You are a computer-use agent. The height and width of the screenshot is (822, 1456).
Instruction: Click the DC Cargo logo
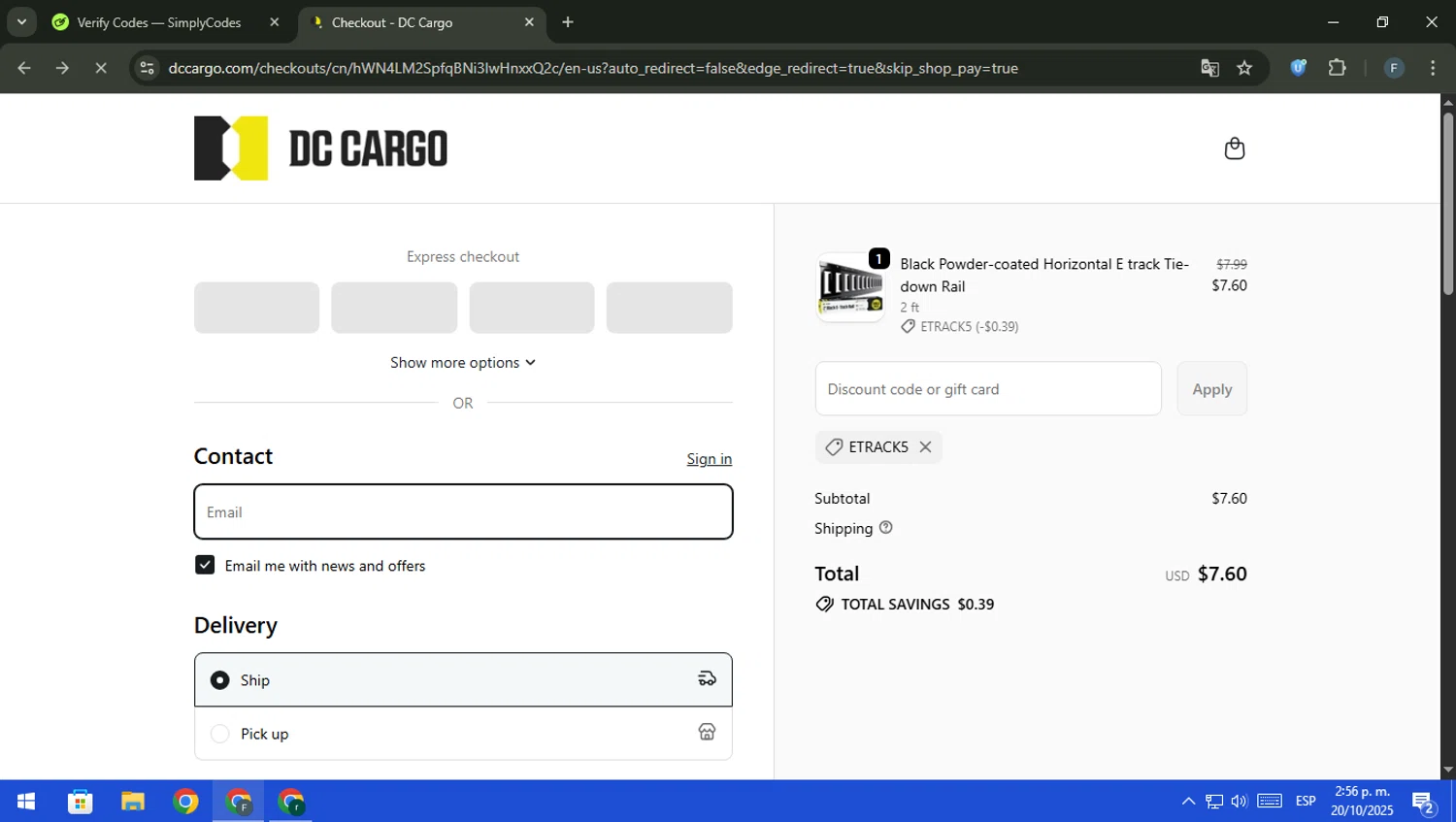pos(320,148)
